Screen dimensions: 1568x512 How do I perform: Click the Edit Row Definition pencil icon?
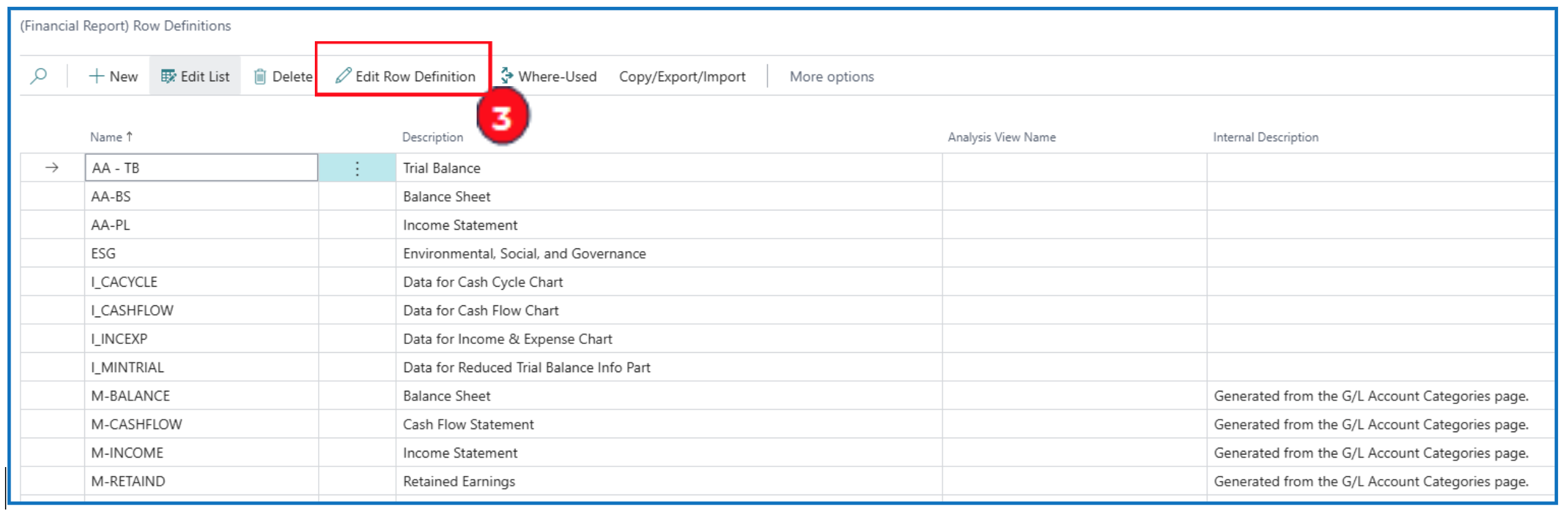(343, 76)
